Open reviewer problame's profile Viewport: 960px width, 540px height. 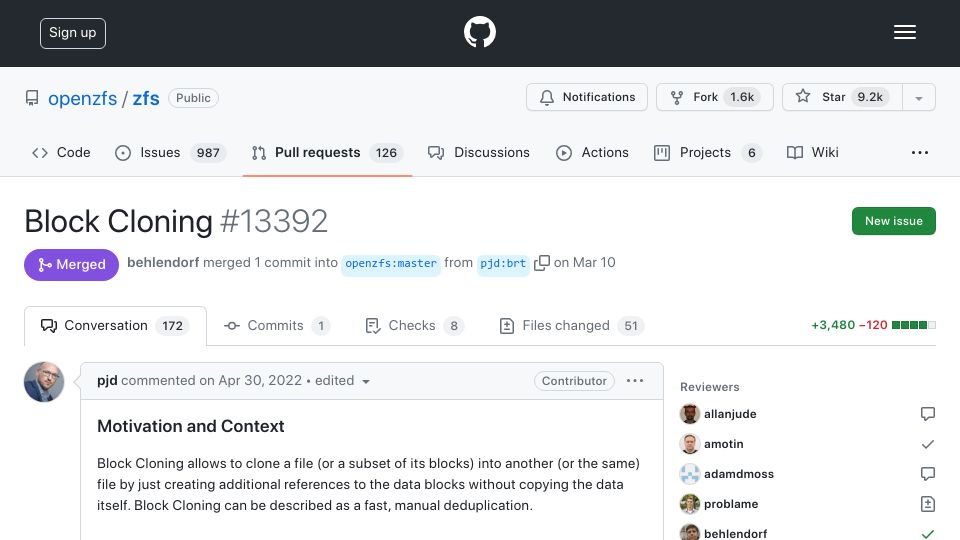(x=731, y=504)
